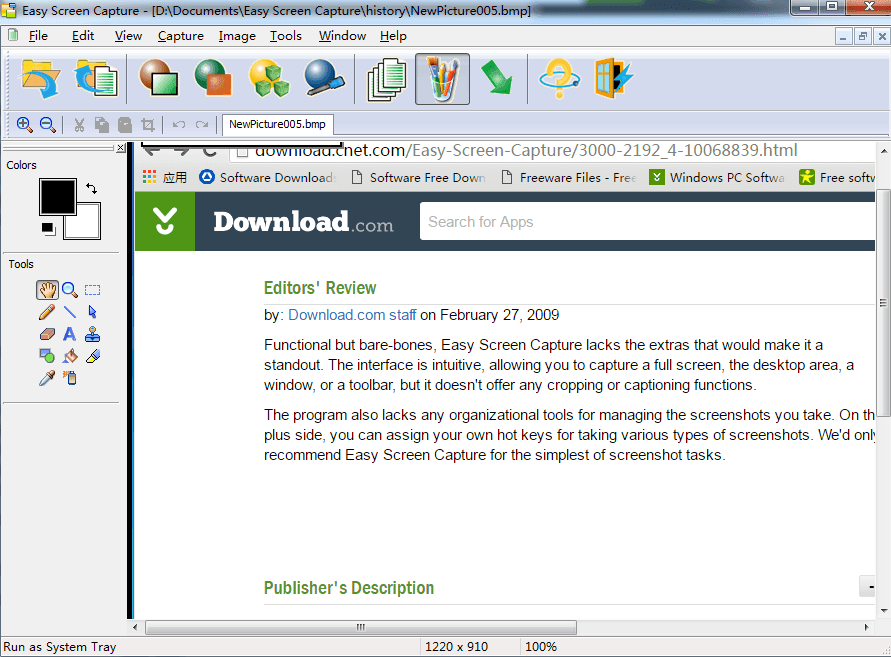
Task: Reset colors to default black and white
Action: coord(48,228)
